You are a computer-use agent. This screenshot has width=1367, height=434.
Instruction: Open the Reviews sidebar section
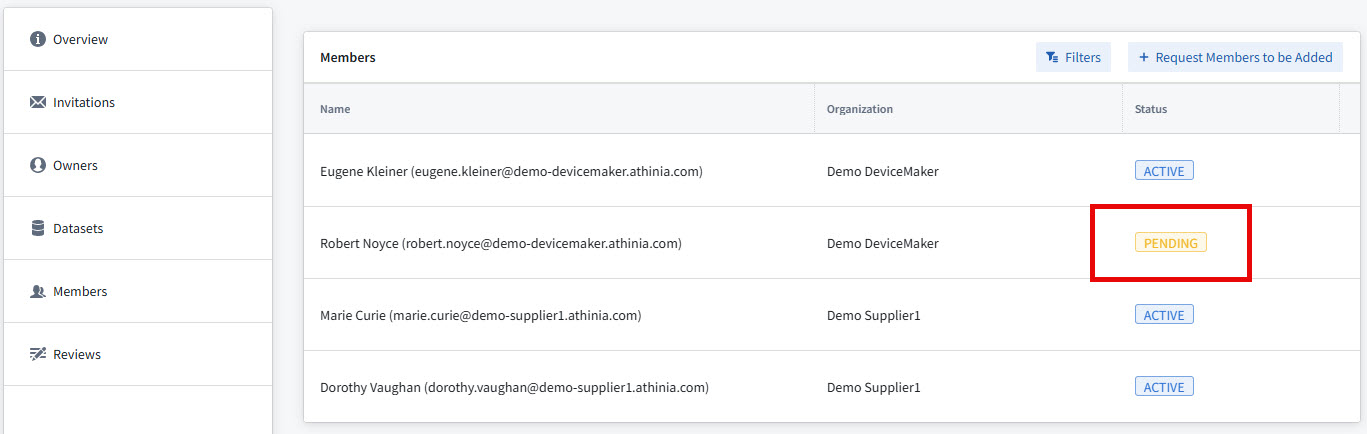[x=138, y=354]
